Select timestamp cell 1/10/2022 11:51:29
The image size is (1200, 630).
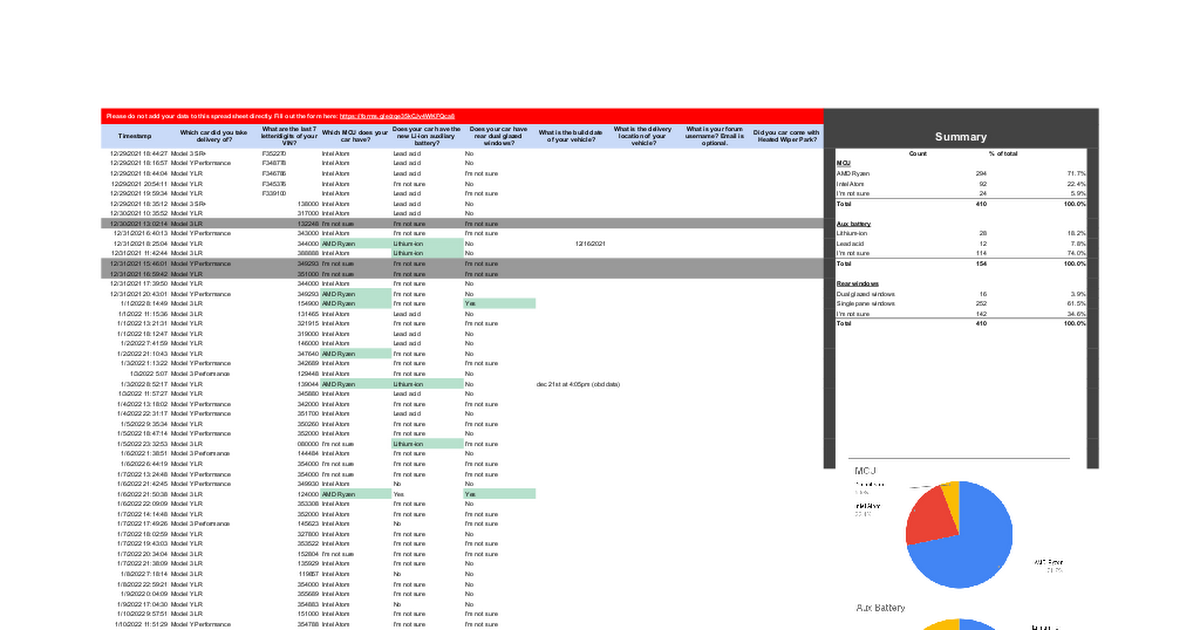coord(139,624)
